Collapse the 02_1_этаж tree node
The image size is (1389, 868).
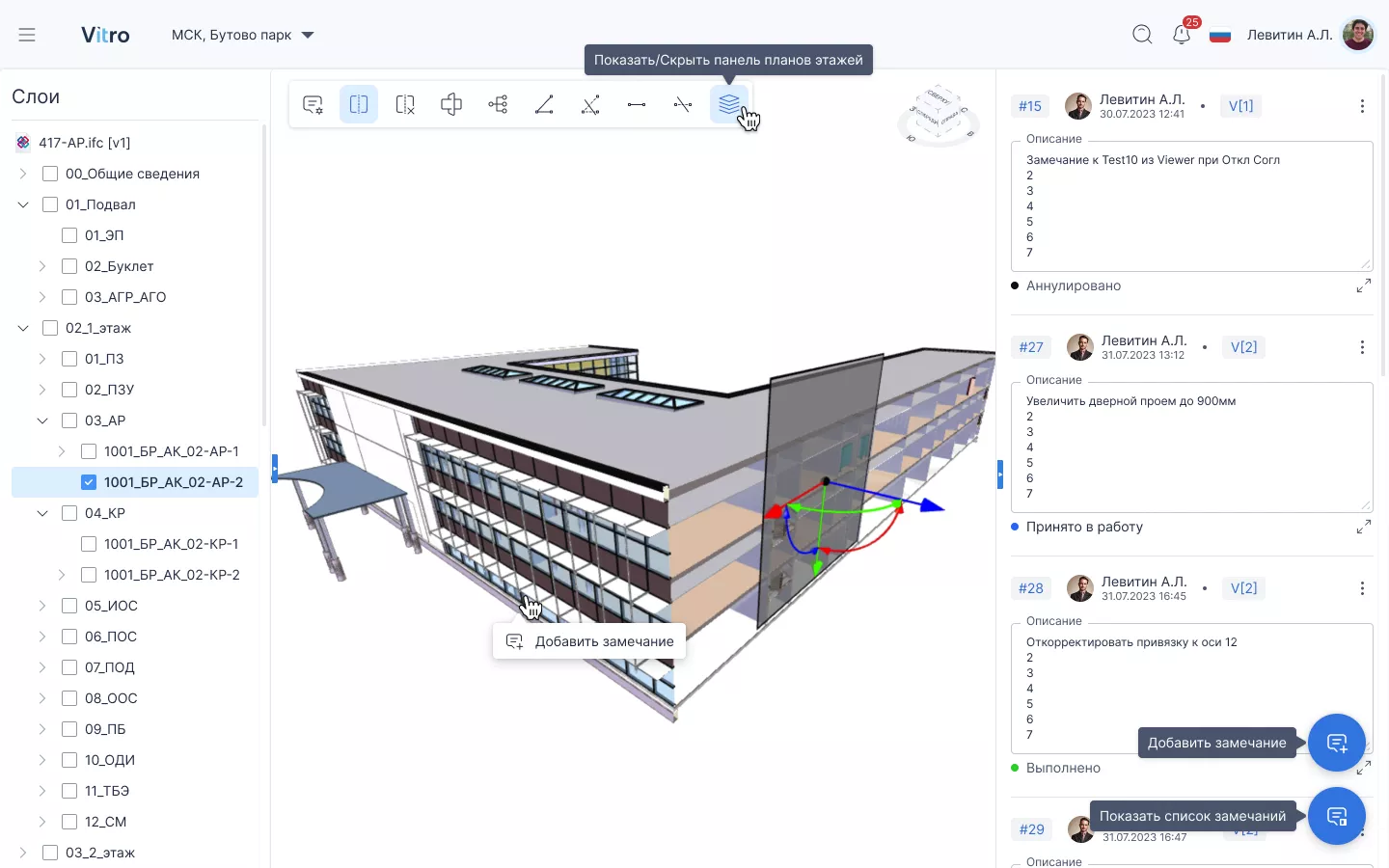click(x=23, y=328)
